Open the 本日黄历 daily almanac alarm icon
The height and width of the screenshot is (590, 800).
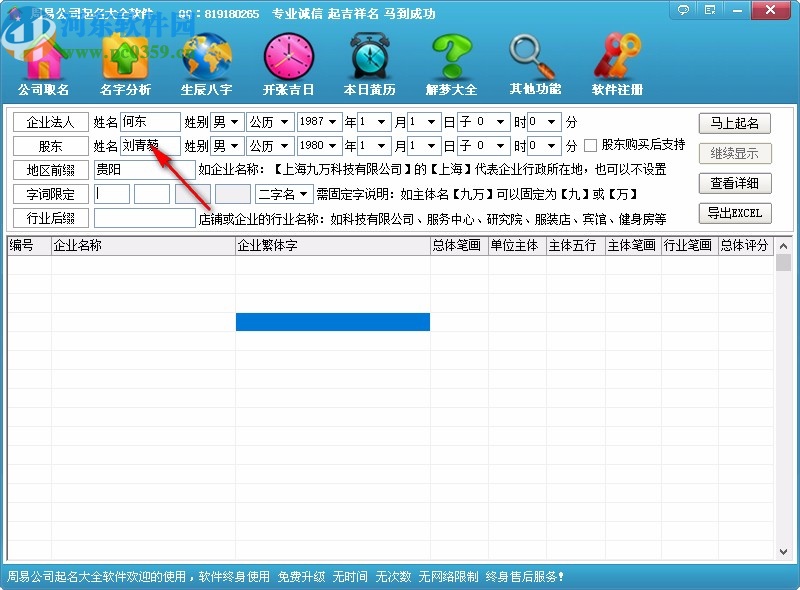tap(368, 60)
